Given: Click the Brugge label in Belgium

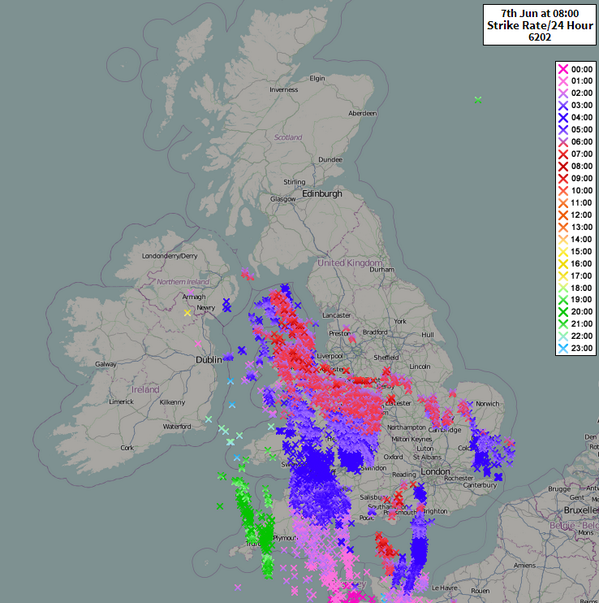Looking at the screenshot, I should 559,489.
